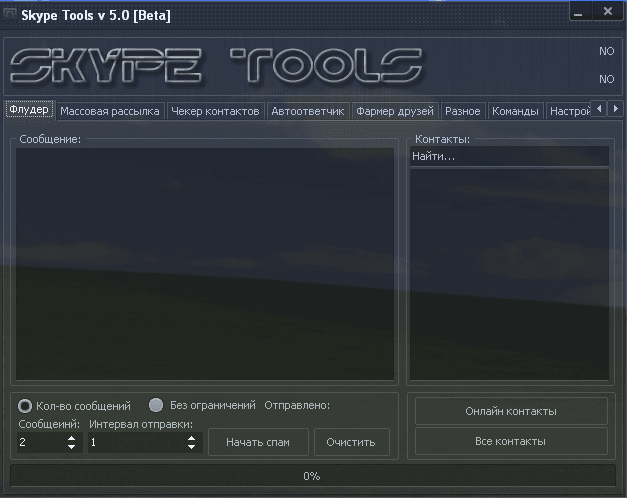Click the upper NO status label
This screenshot has height=498, width=627.
click(x=607, y=51)
